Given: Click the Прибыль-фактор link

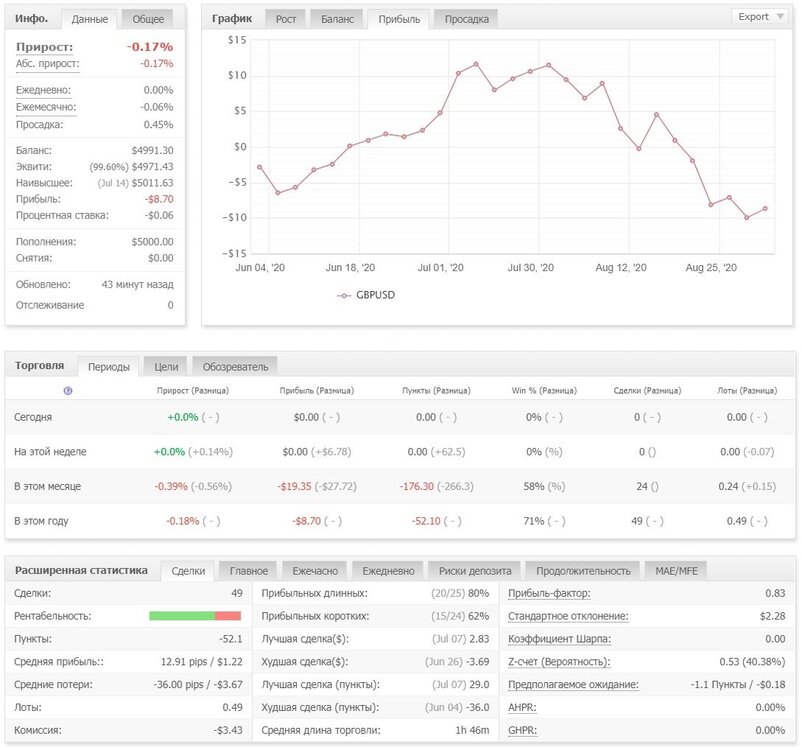Looking at the screenshot, I should [x=549, y=593].
